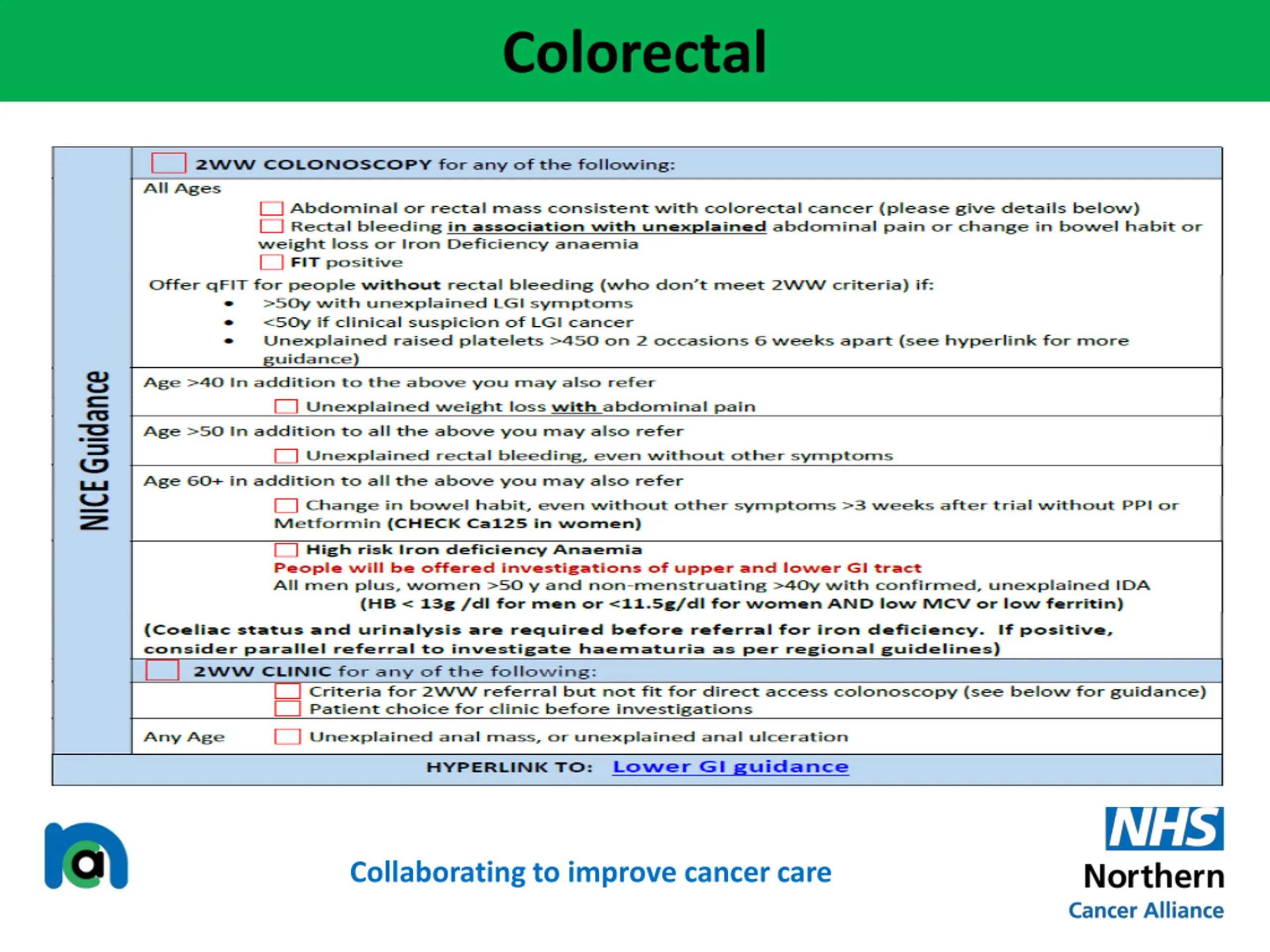This screenshot has width=1270, height=952.
Task: Click 'Northern' text under NHS logo
Action: point(1154,876)
